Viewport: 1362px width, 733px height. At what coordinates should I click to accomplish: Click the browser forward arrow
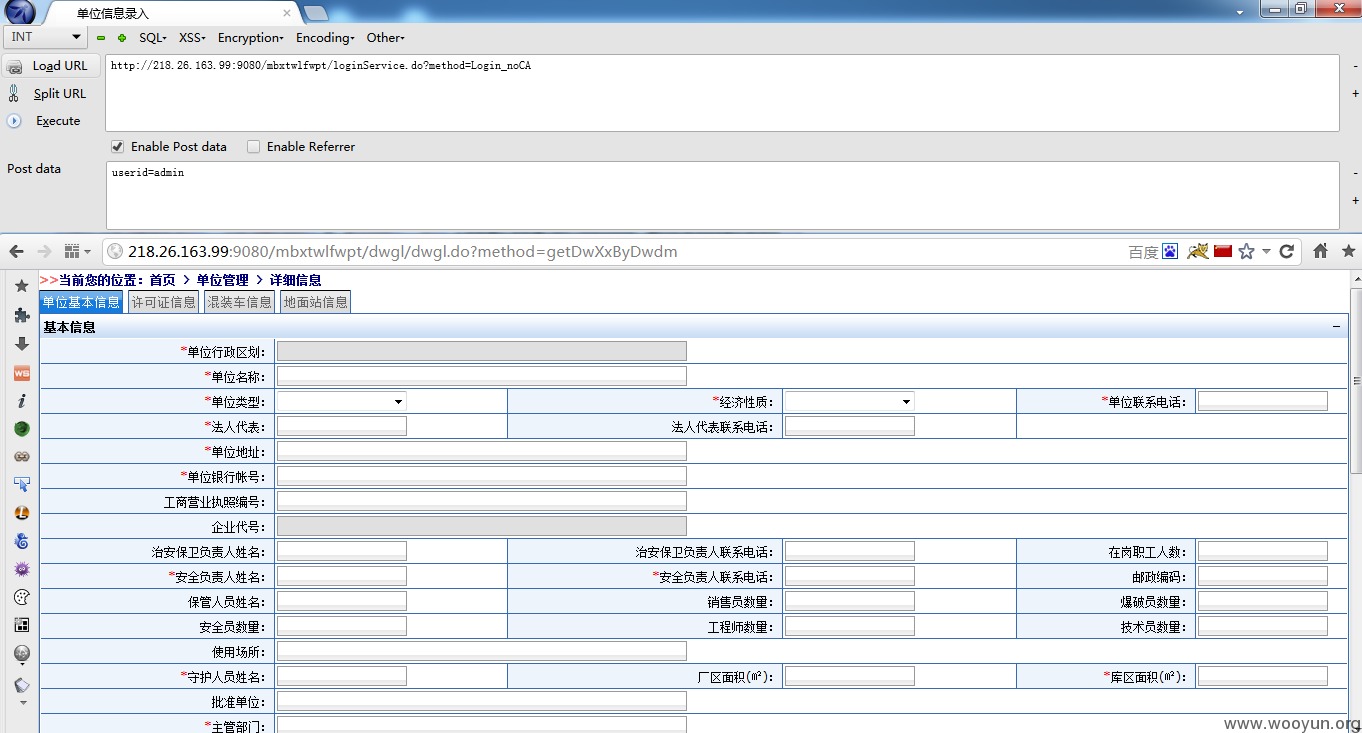coord(44,251)
